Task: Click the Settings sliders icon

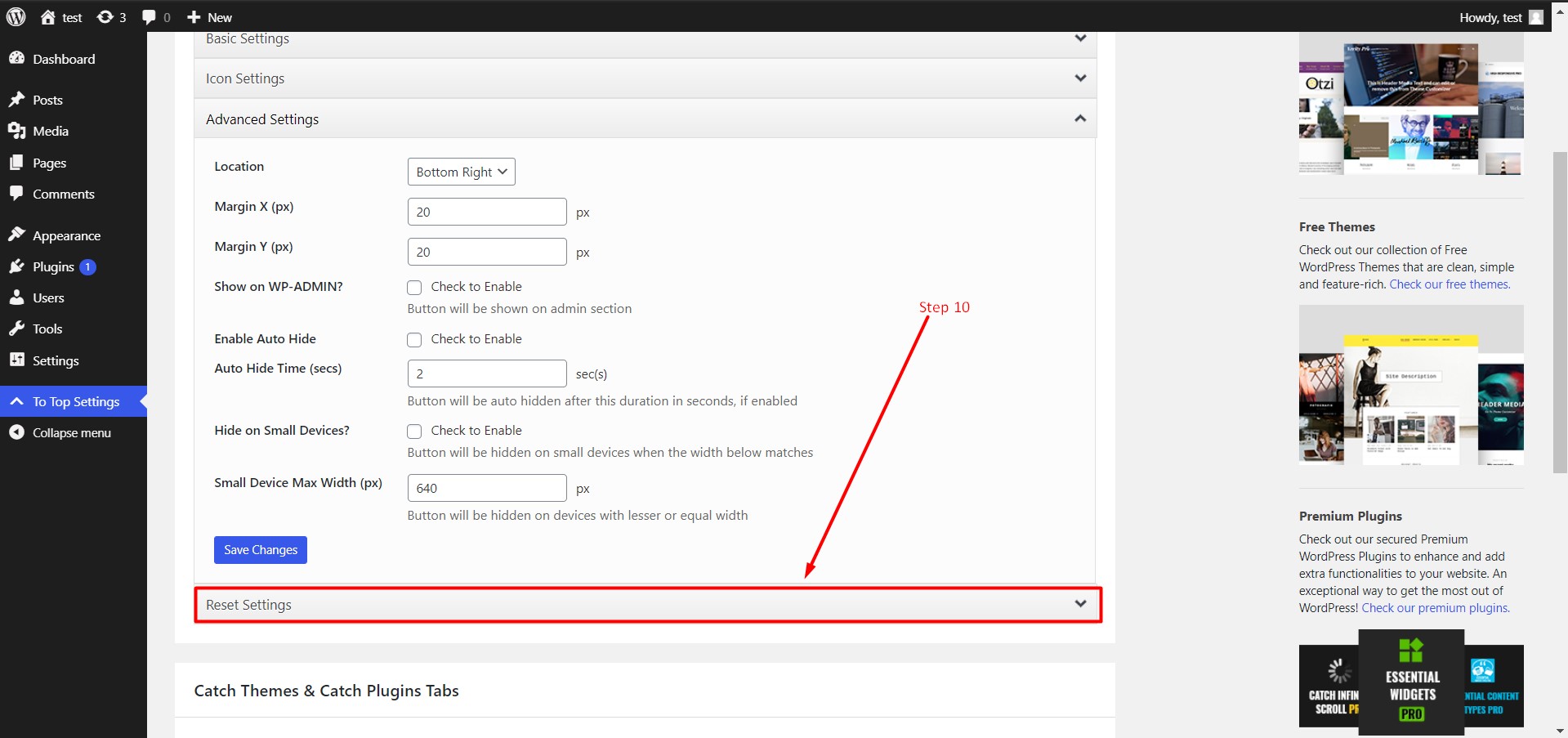Action: [x=16, y=360]
